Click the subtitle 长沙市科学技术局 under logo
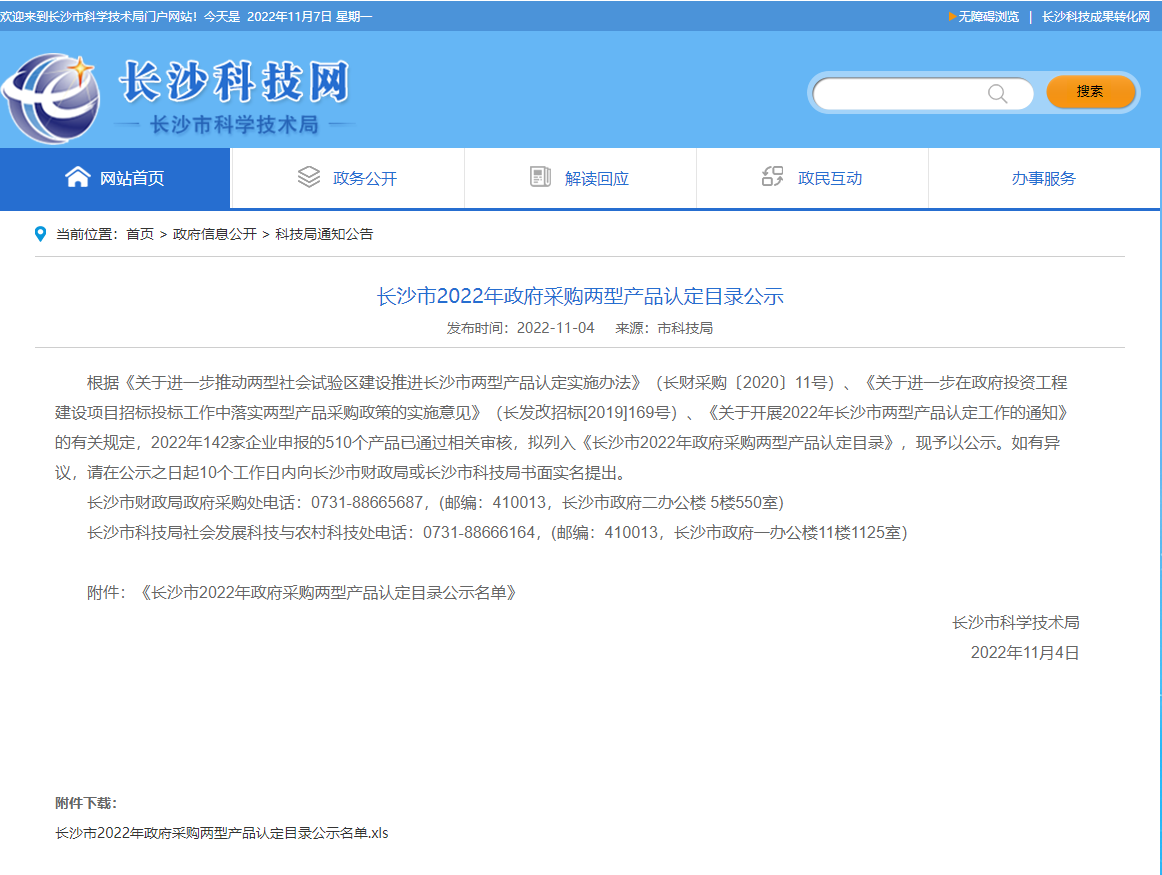The height and width of the screenshot is (875, 1162). tap(234, 124)
